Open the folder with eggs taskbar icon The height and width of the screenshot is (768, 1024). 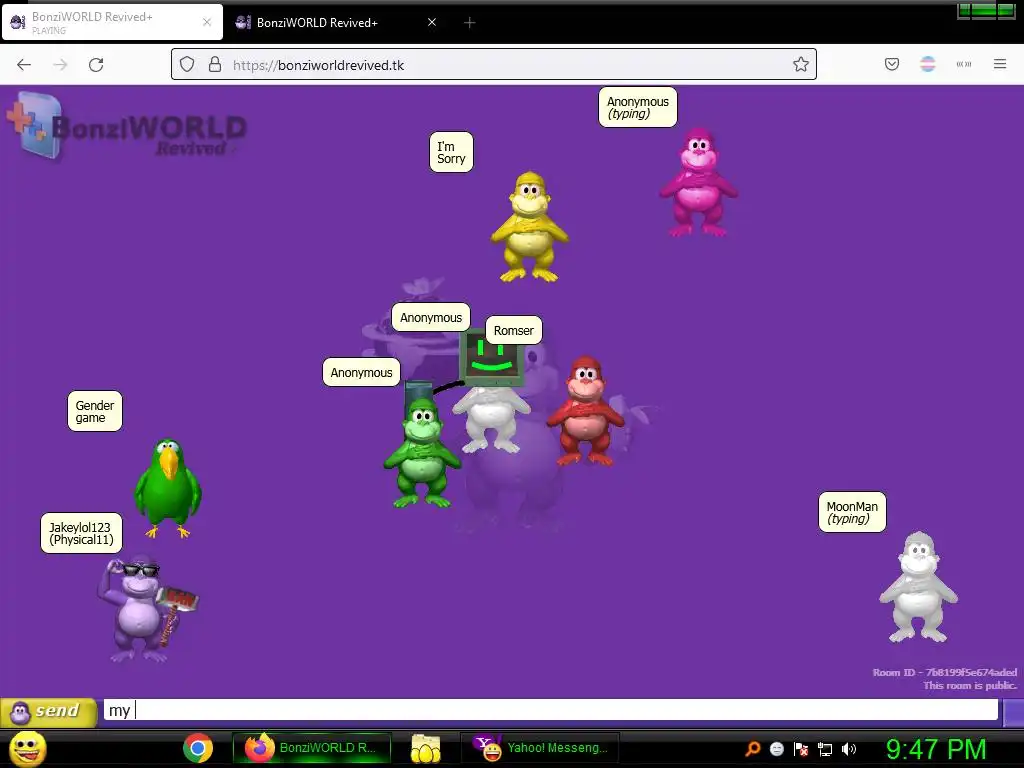(x=425, y=748)
